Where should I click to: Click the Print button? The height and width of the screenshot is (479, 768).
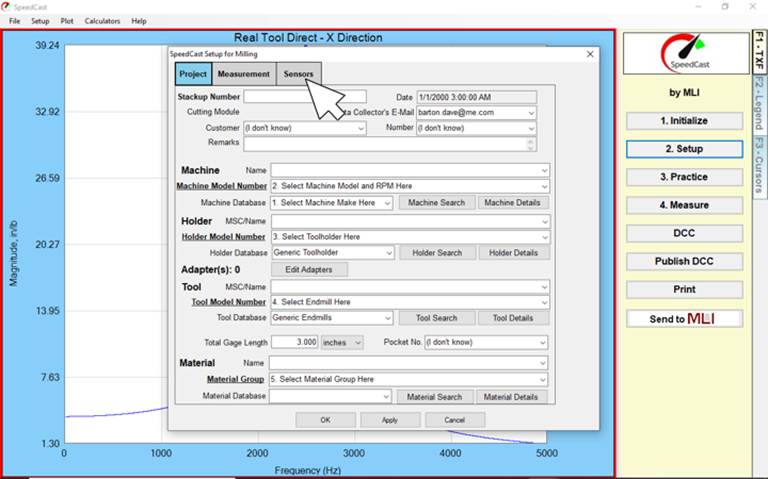point(684,289)
